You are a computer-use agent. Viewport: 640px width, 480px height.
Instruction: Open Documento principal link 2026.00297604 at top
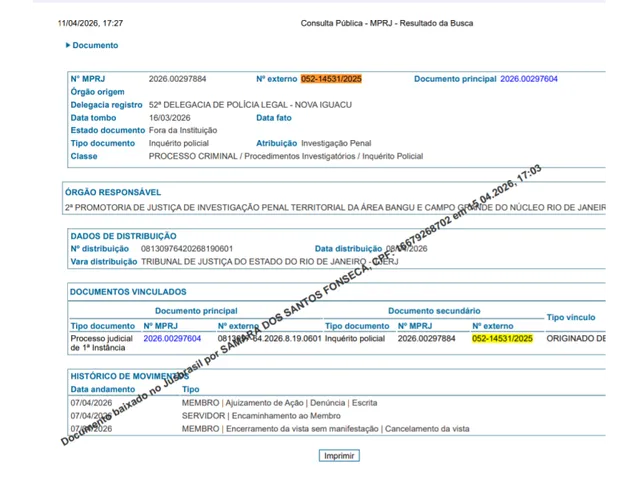(529, 79)
